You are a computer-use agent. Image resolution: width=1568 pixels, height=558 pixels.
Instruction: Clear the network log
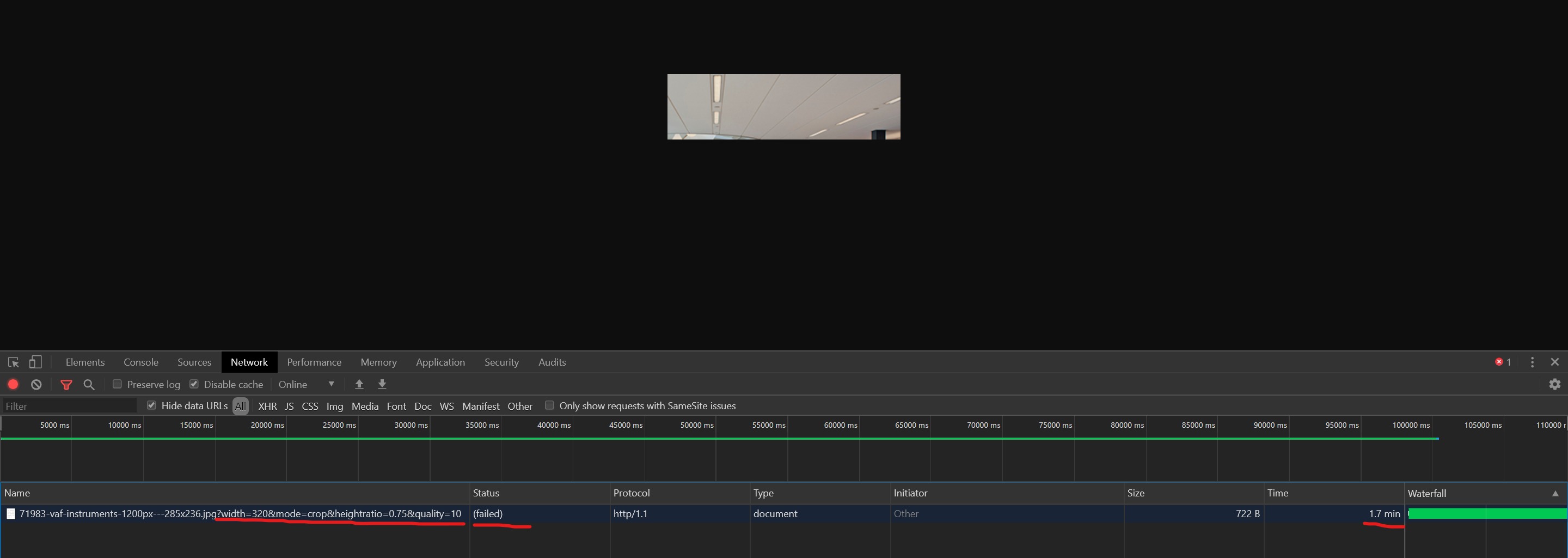pos(36,384)
